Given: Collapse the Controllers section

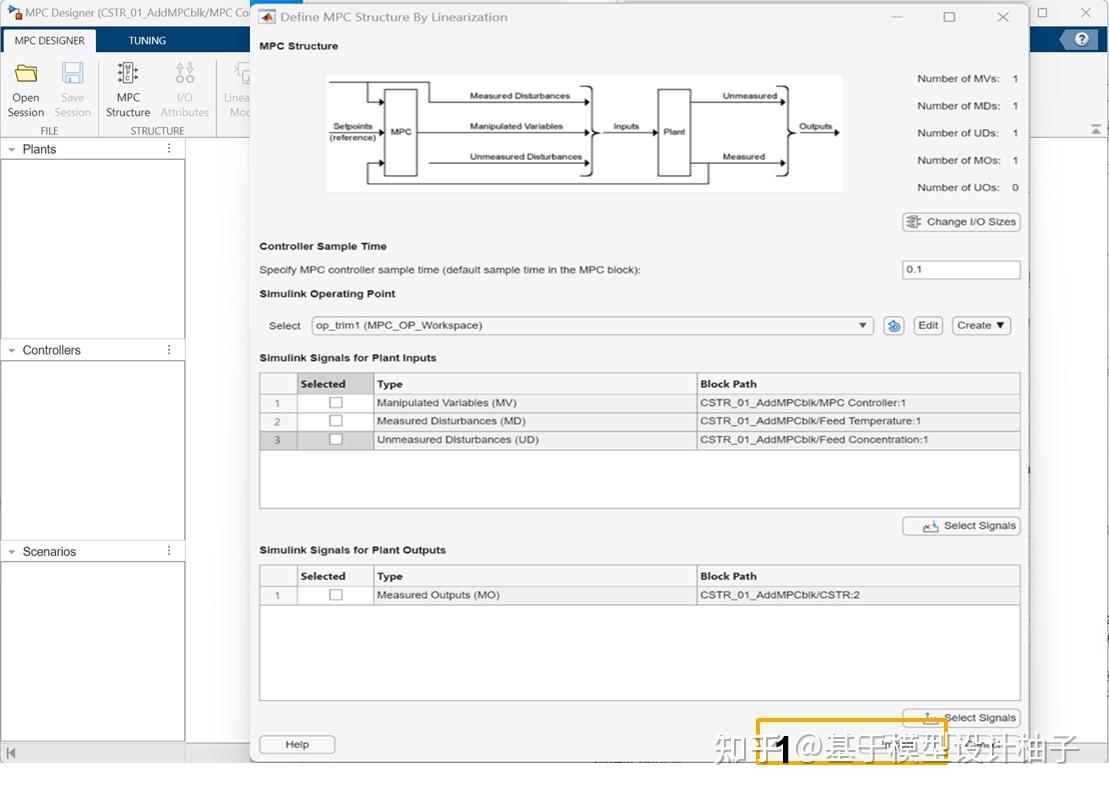Looking at the screenshot, I should pos(12,349).
